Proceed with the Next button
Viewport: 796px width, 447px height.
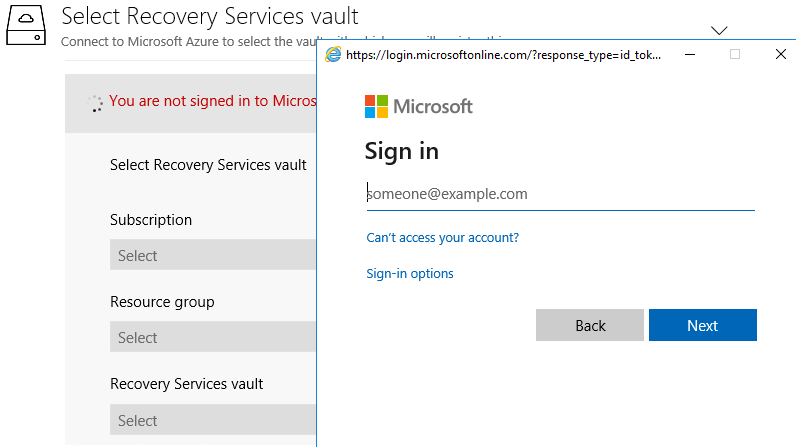pyautogui.click(x=703, y=325)
